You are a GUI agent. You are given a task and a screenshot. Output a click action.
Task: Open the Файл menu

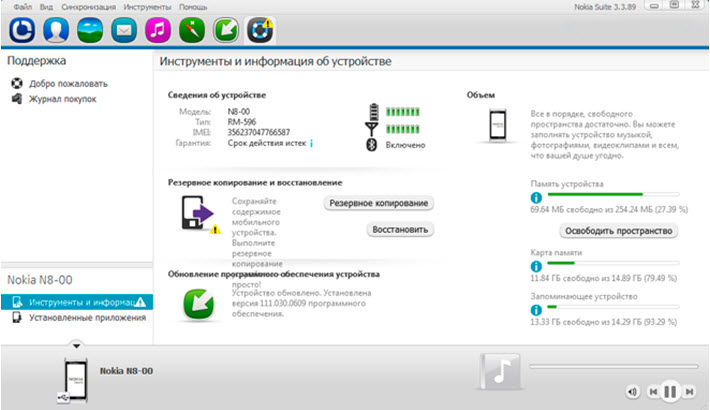click(x=23, y=7)
